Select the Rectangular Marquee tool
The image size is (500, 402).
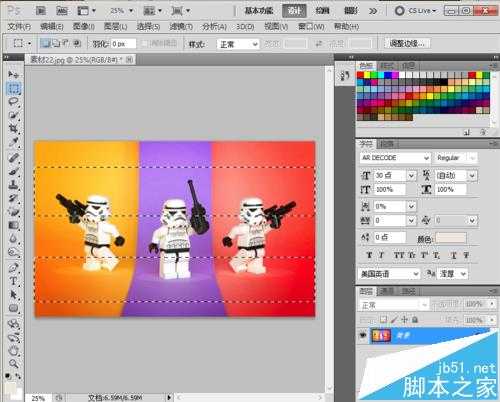13,88
